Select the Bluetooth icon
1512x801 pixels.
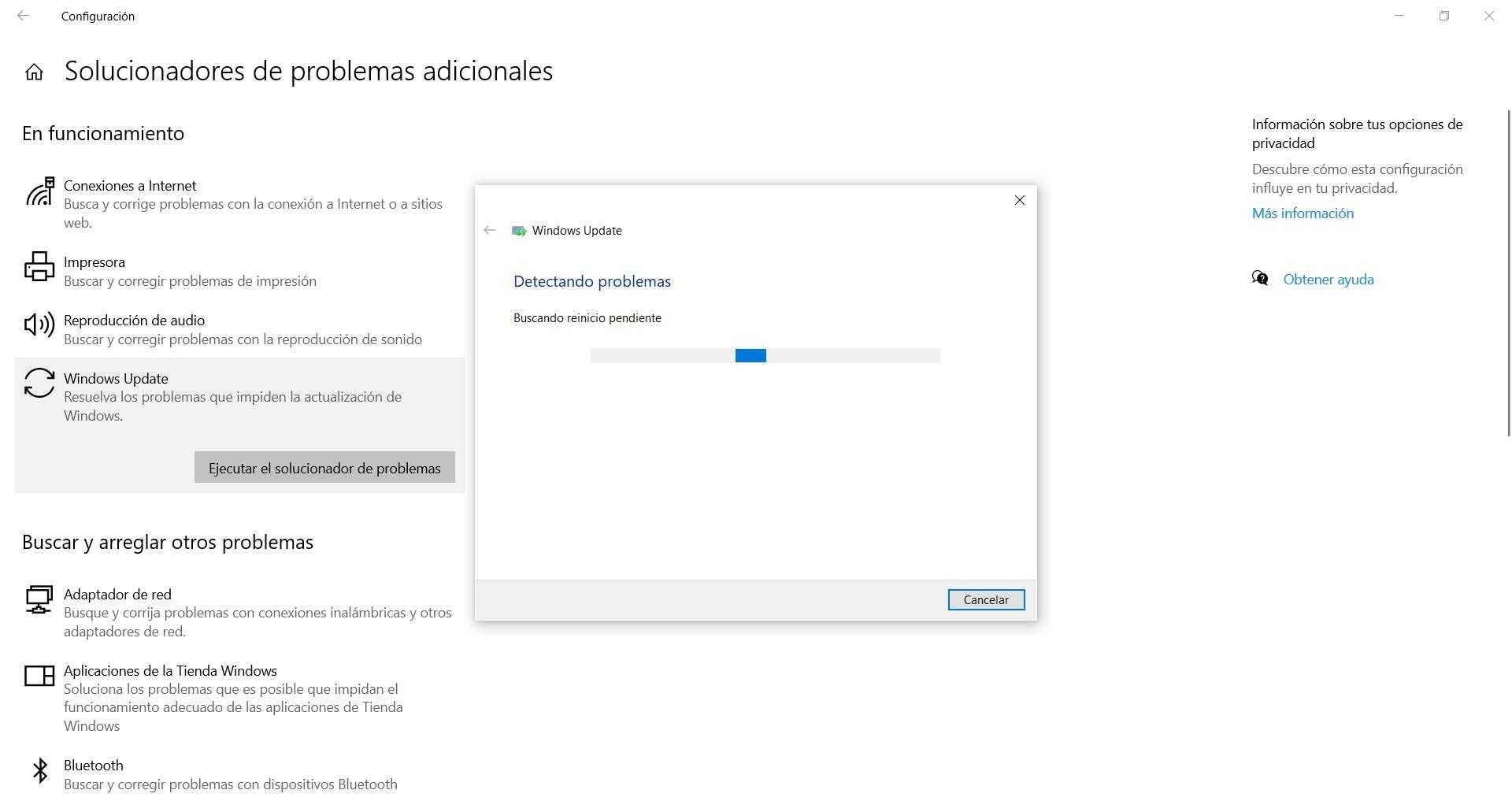pyautogui.click(x=40, y=770)
